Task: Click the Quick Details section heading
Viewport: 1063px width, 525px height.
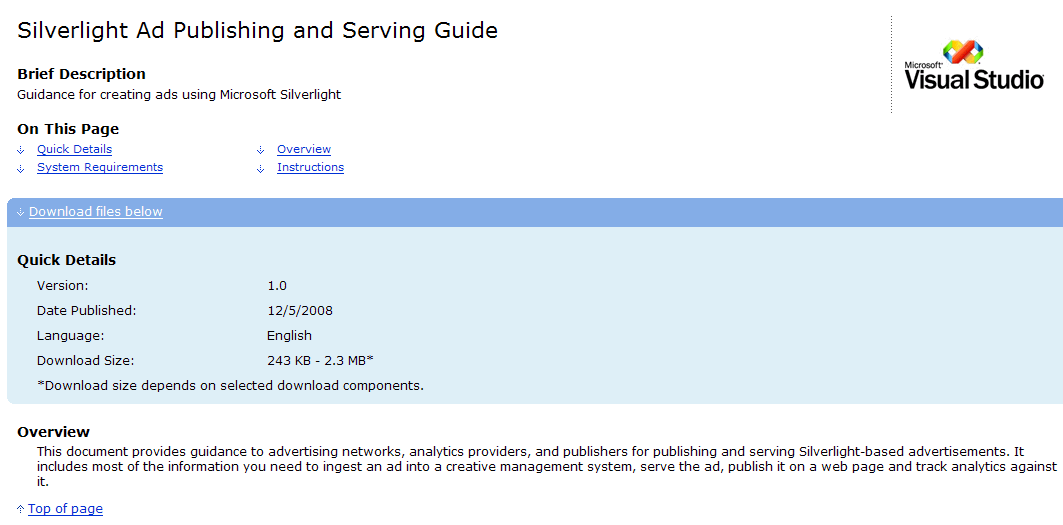Action: click(66, 260)
